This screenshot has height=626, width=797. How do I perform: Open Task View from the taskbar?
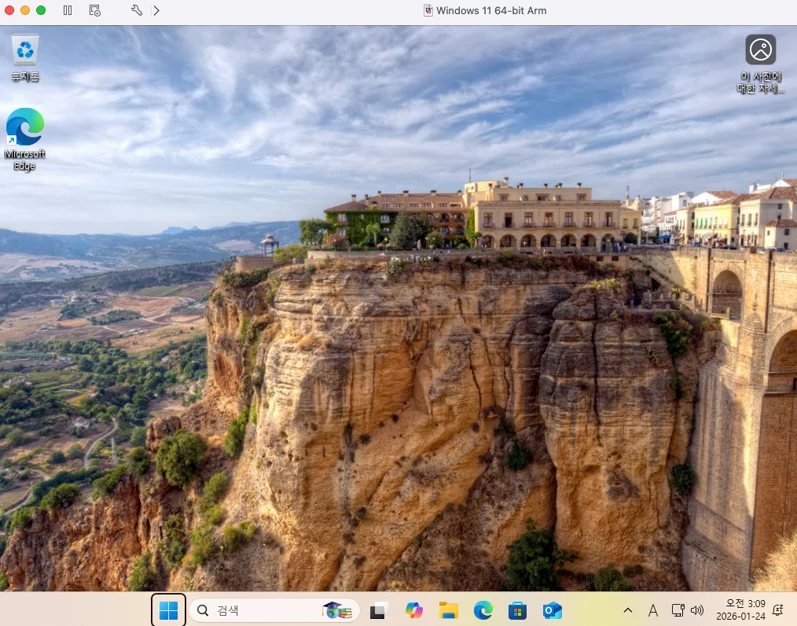pyautogui.click(x=379, y=610)
